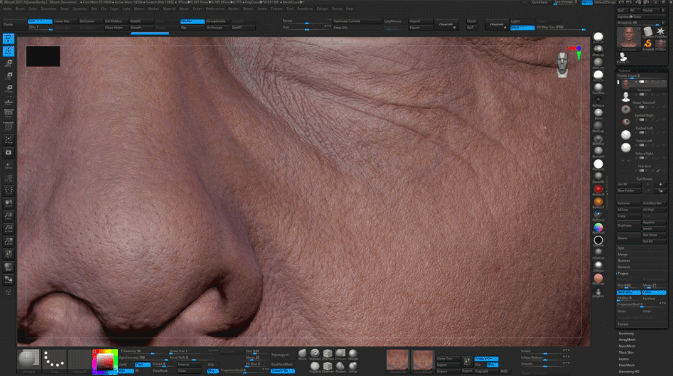Choose the Cylinder3D tool icon
673x376 pixels.
click(648, 31)
